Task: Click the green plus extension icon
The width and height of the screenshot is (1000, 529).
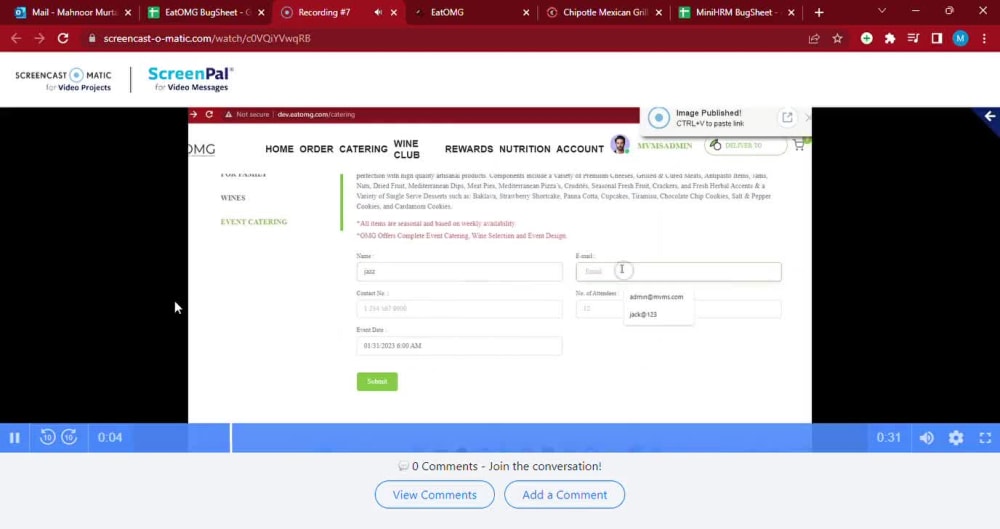Action: [866, 38]
